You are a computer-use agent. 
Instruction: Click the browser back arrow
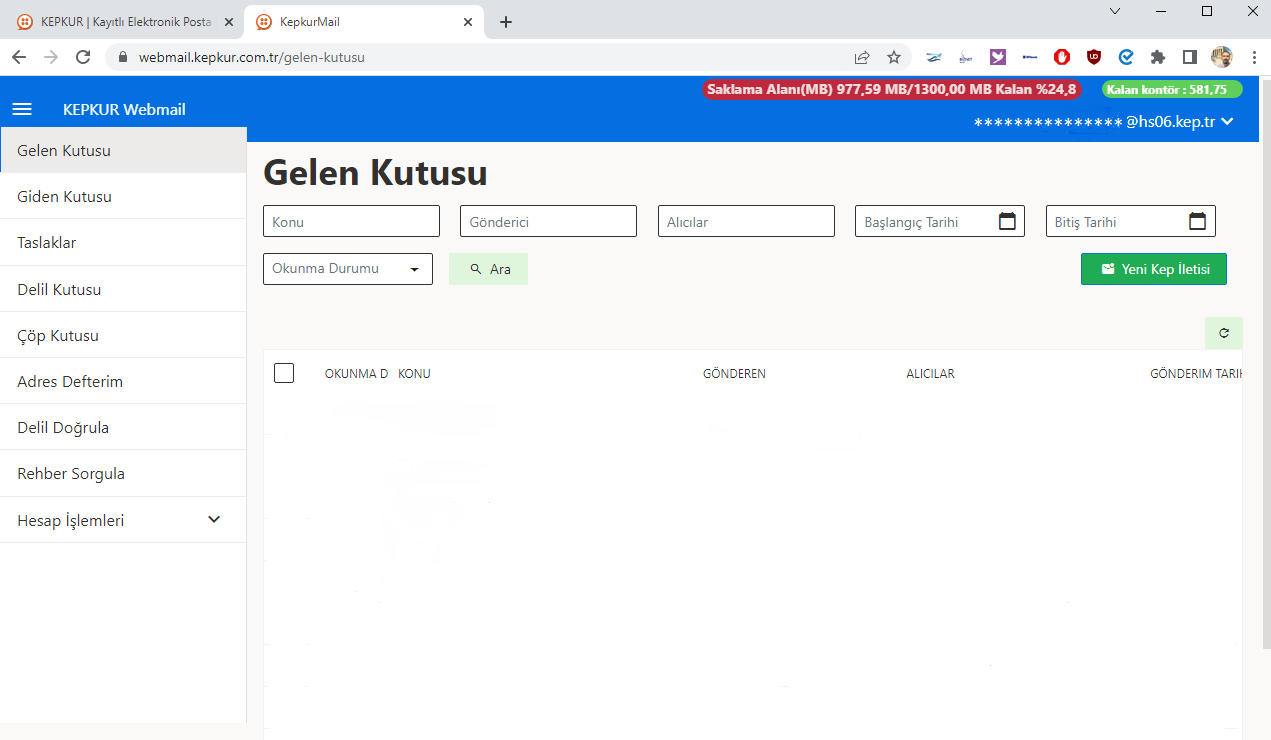point(19,57)
